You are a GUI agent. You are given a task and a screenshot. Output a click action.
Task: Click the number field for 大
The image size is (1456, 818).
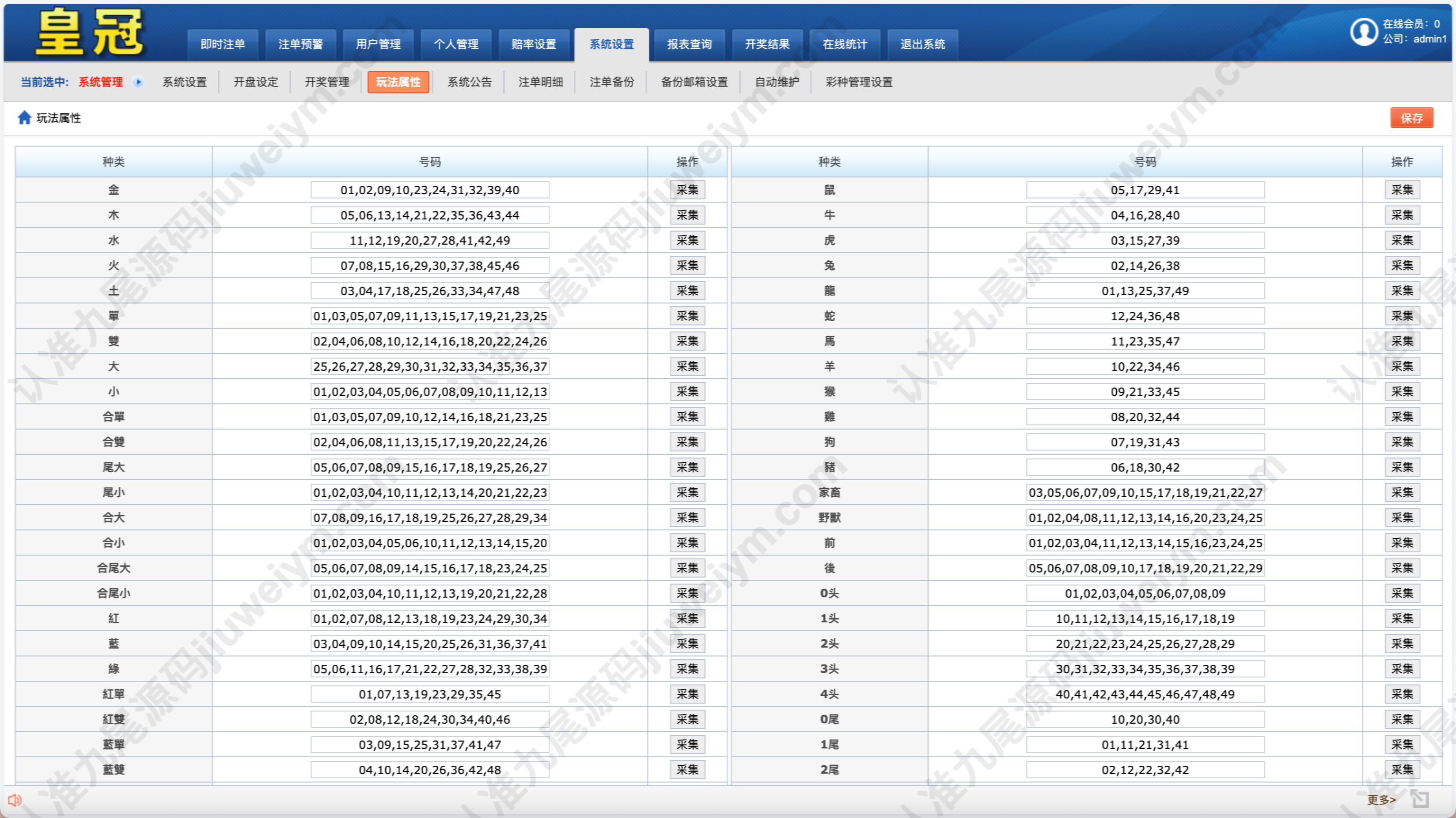tap(429, 367)
